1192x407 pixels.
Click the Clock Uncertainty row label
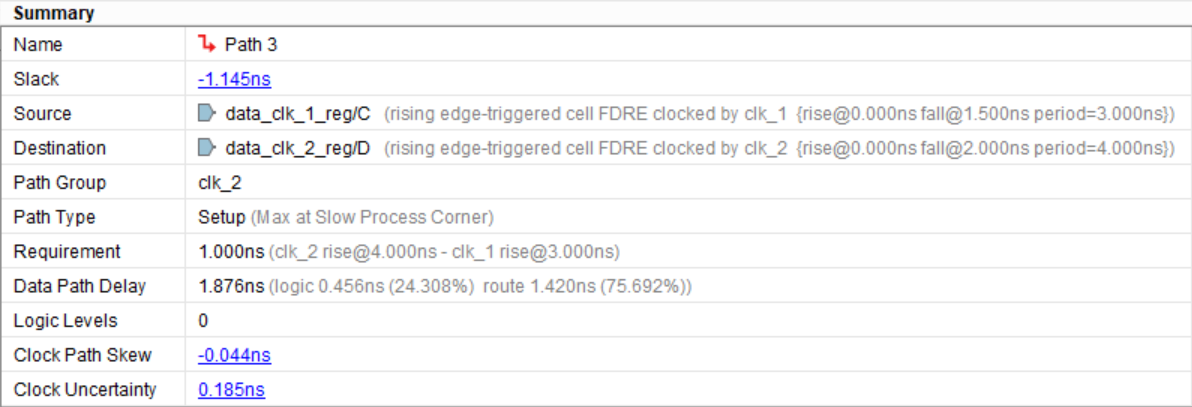click(x=85, y=390)
